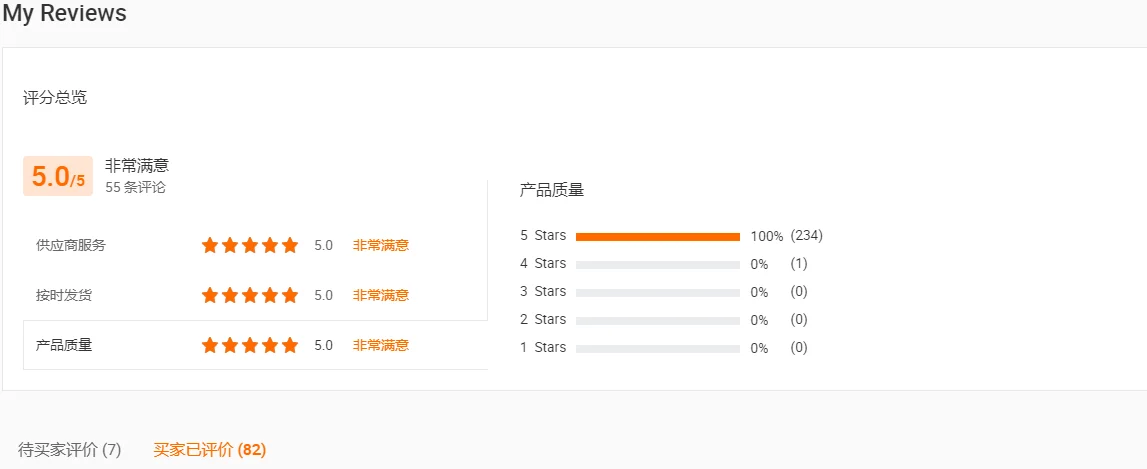Click the (234) five-star review count
This screenshot has width=1147, height=469.
(806, 236)
